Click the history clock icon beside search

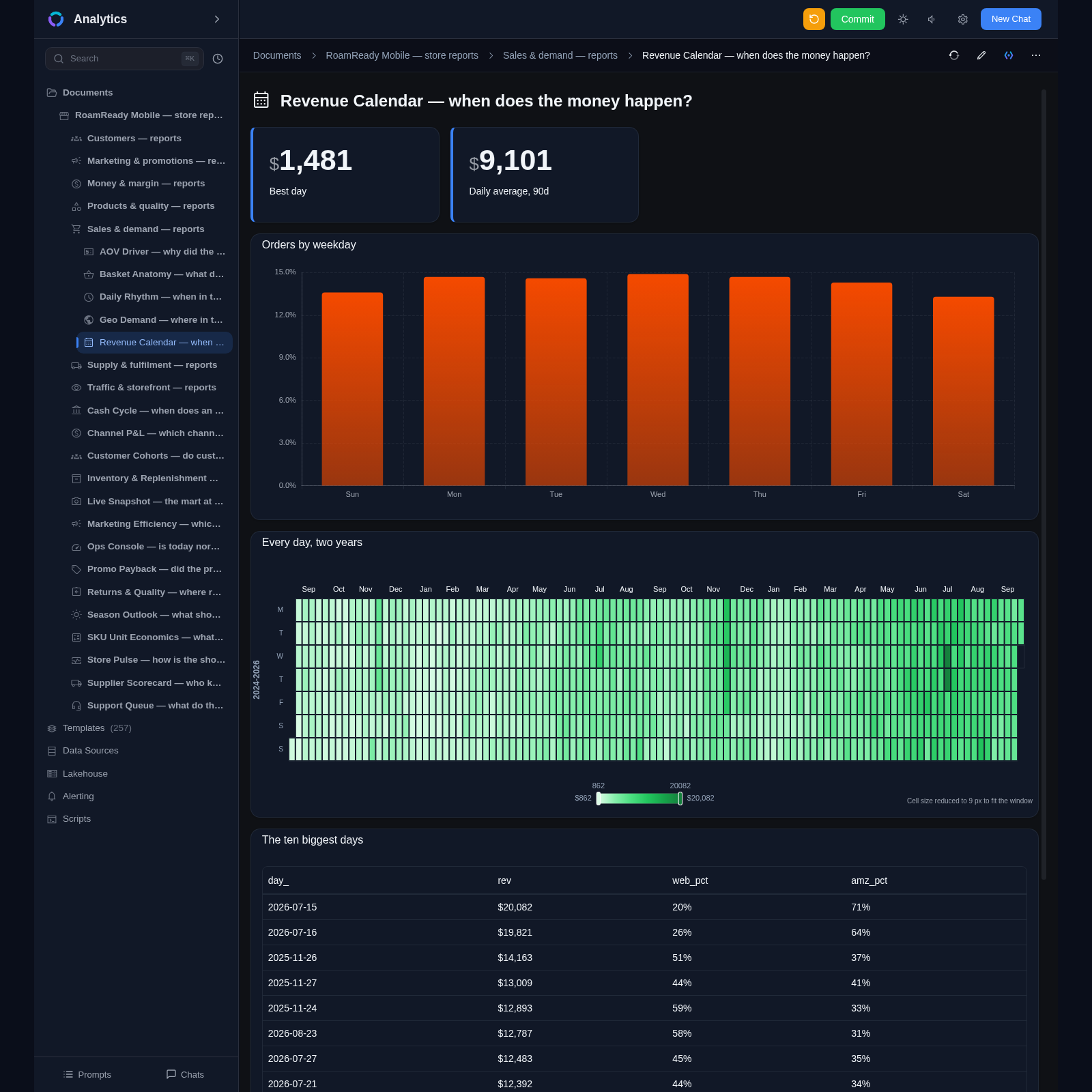pos(218,59)
